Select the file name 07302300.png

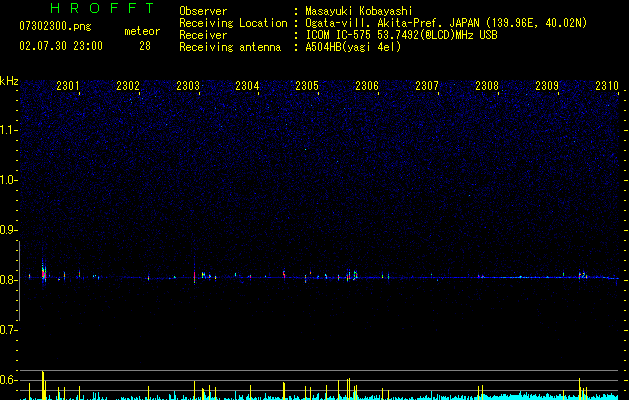(x=55, y=27)
